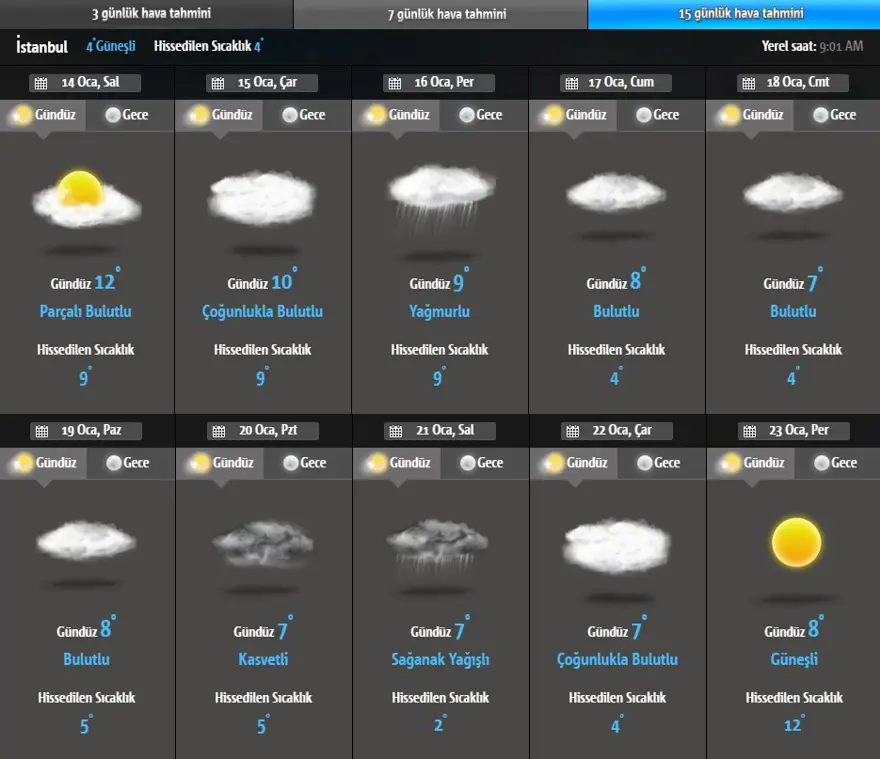Click the 16 Oca, Per date label

pos(444,83)
